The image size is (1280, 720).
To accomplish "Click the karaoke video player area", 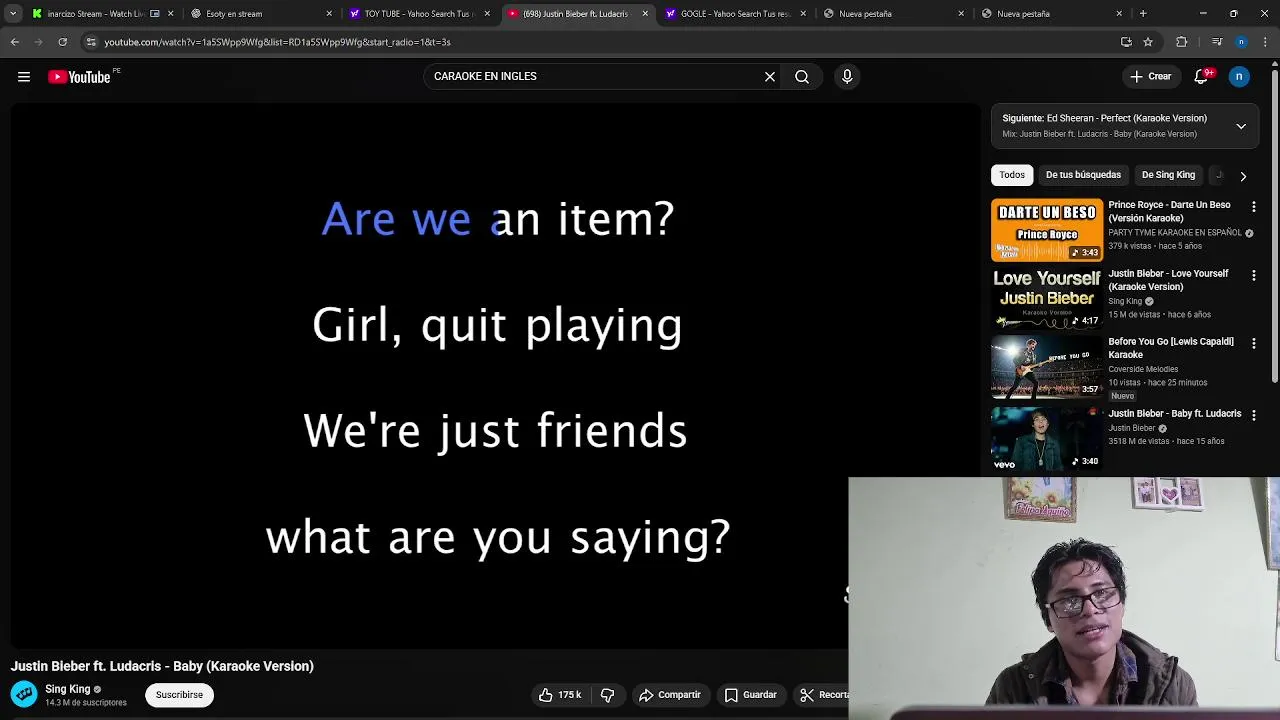I will pyautogui.click(x=497, y=376).
